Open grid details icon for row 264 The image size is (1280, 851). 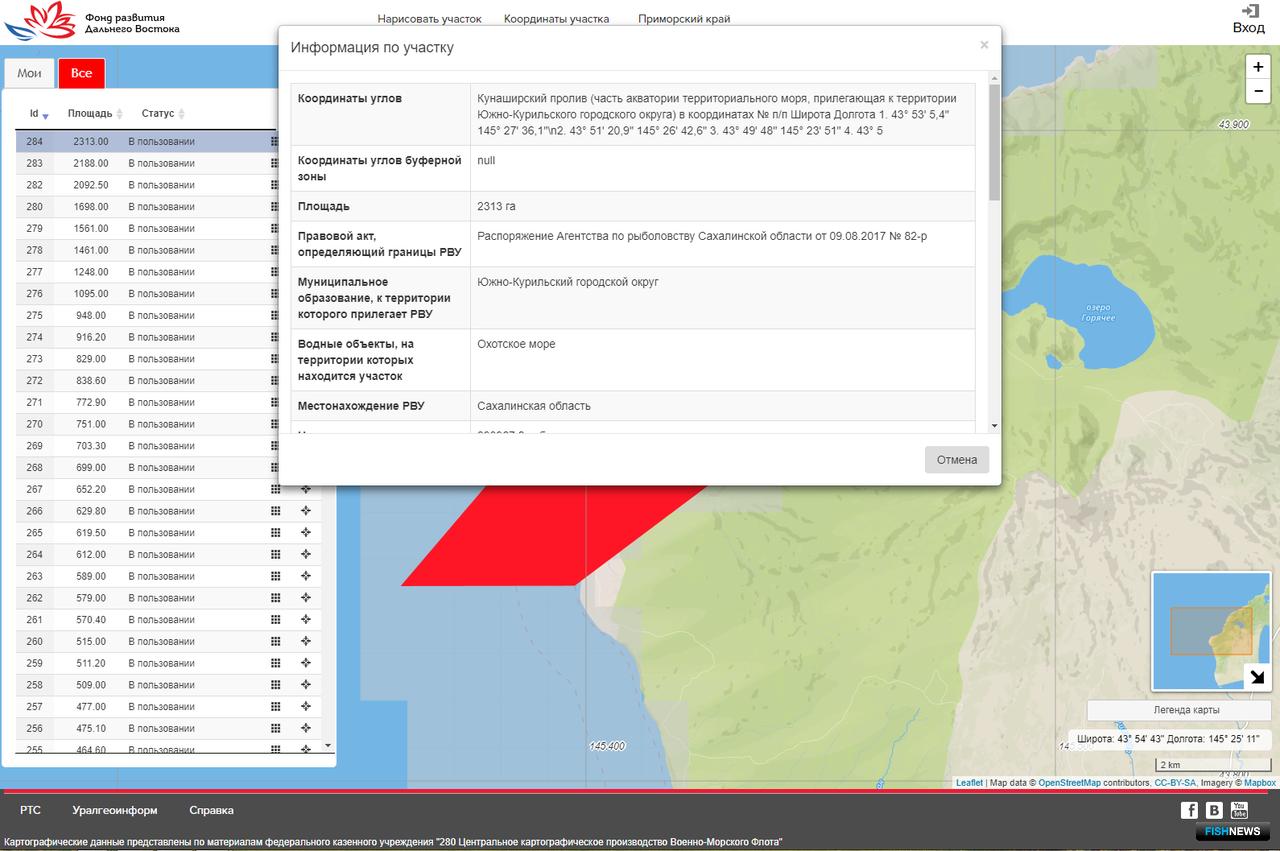click(x=275, y=554)
